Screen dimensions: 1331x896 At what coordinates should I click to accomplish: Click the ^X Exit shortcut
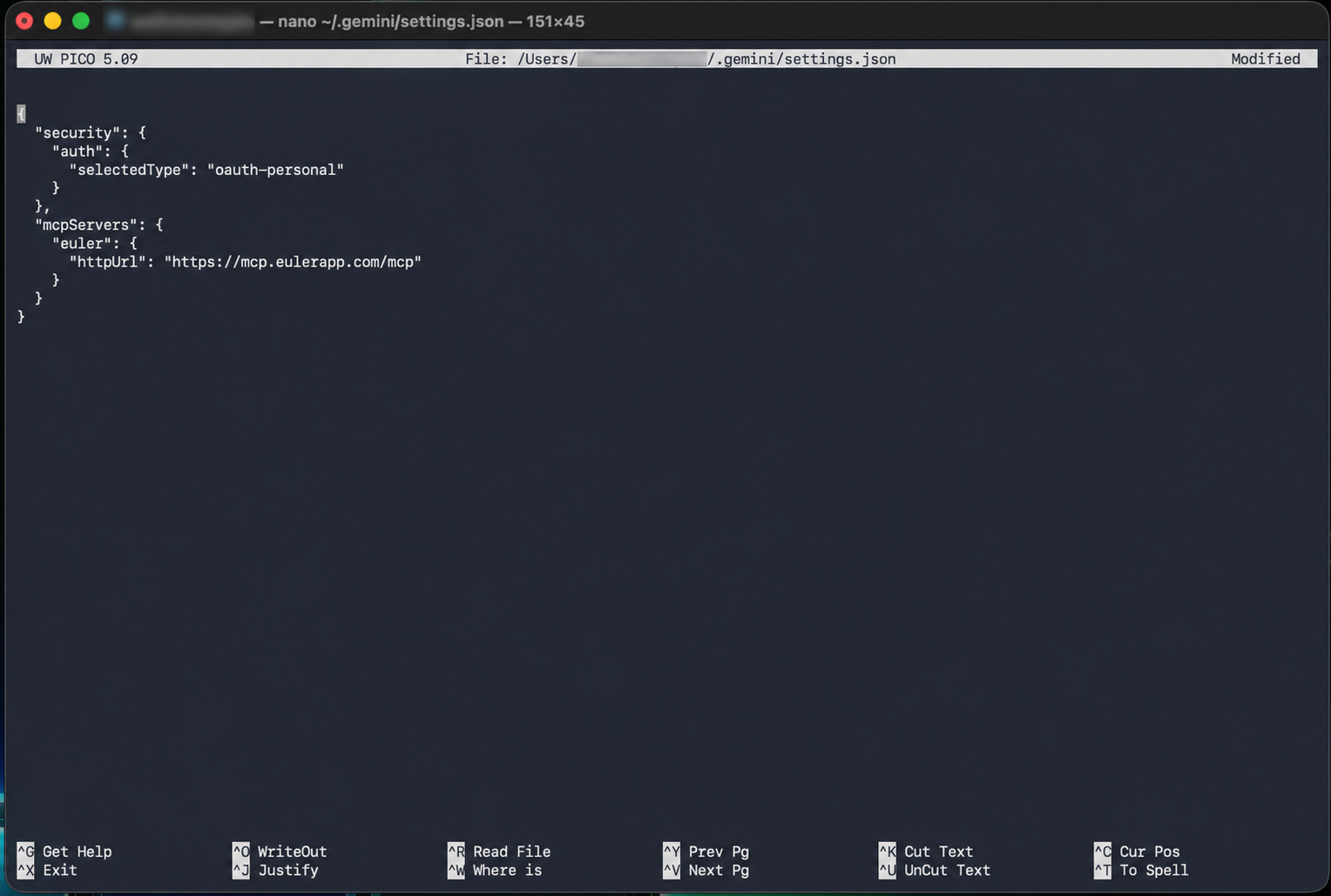pyautogui.click(x=47, y=869)
